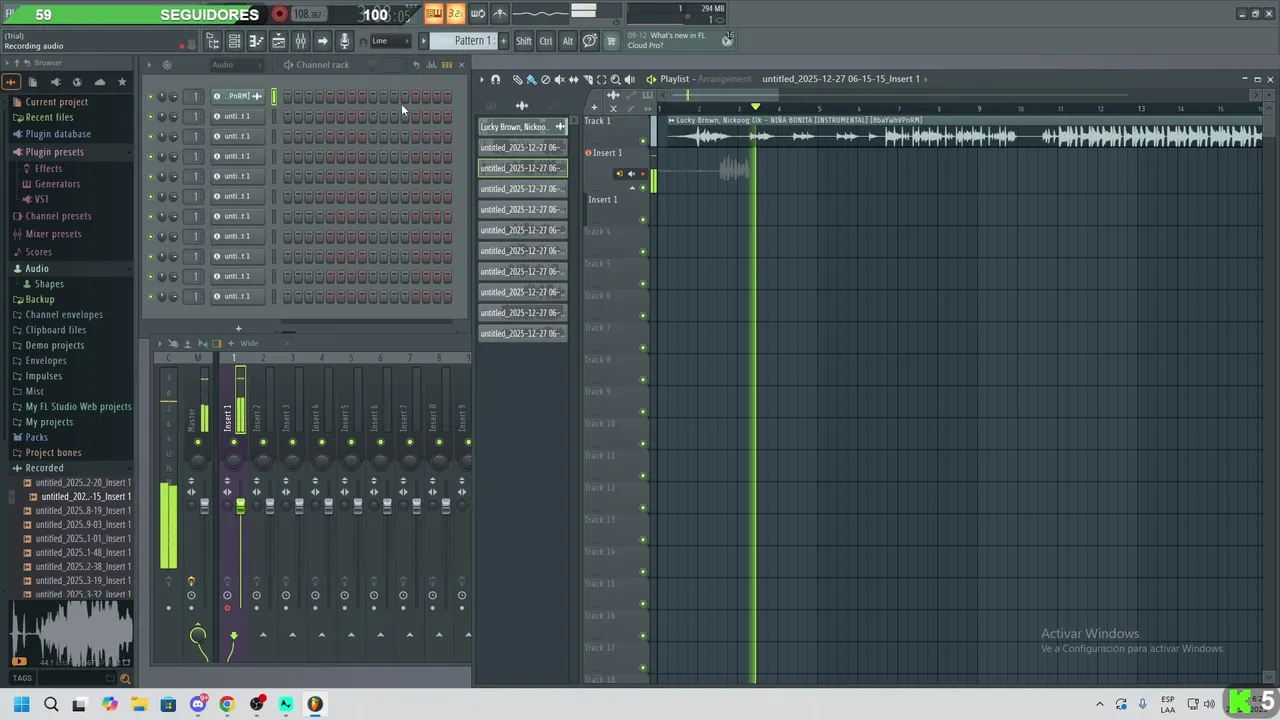Toggle mute LED of PnRM channel

150,97
